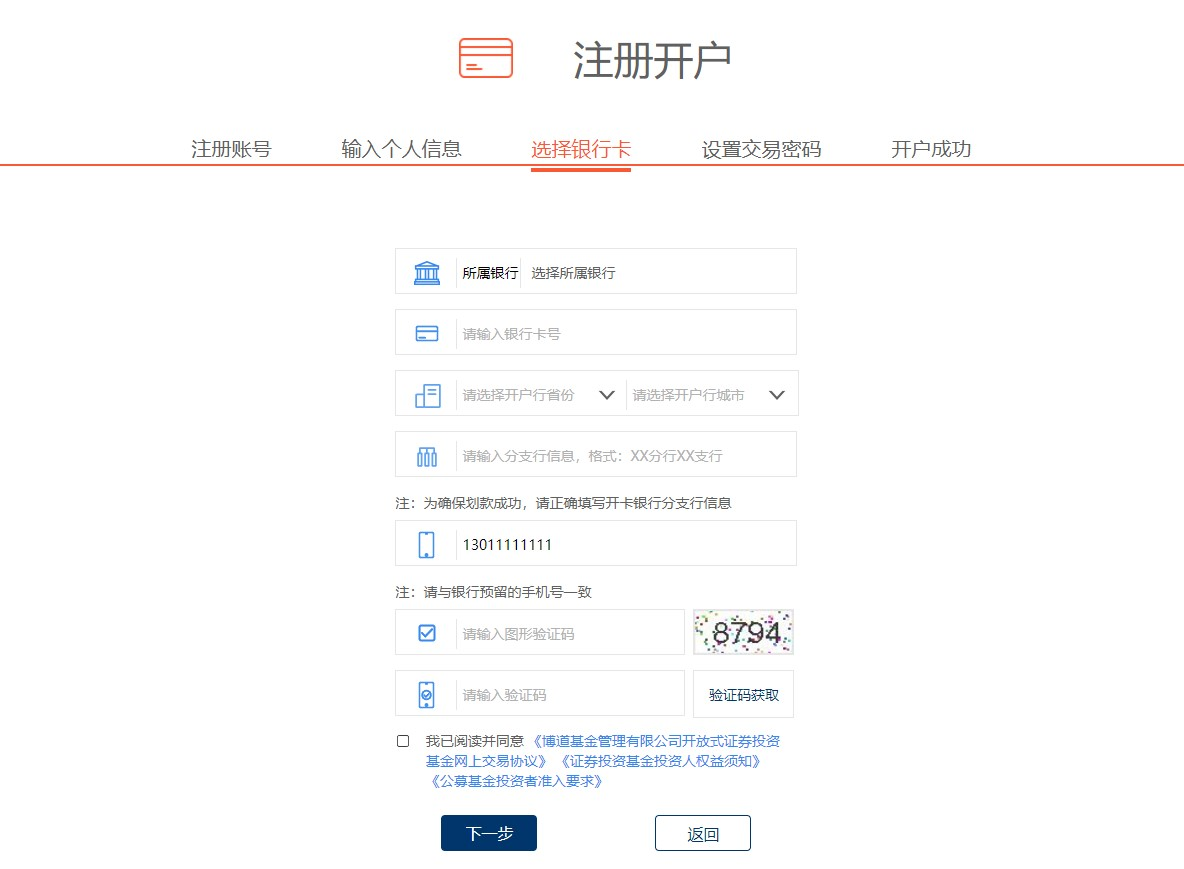Go to the 输入个人信息 step tab
This screenshot has height=869, width=1184.
pyautogui.click(x=401, y=149)
